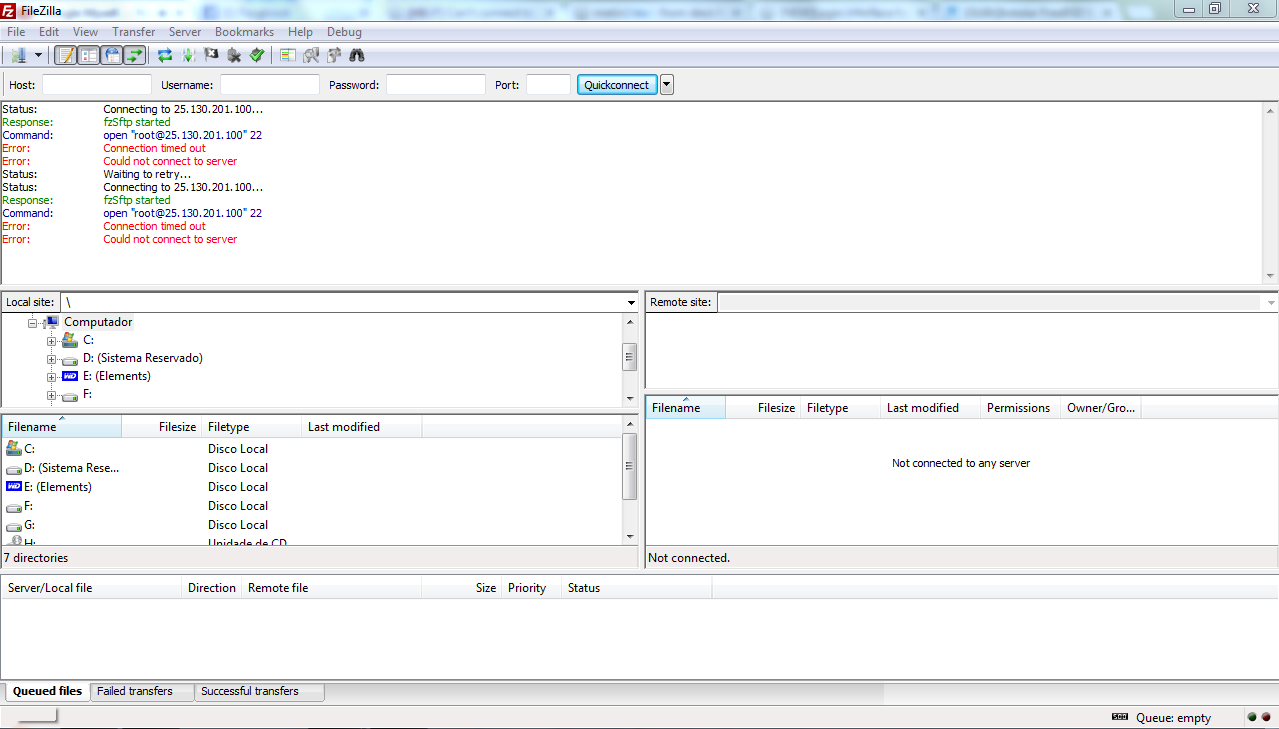Image resolution: width=1279 pixels, height=729 pixels.
Task: Open Quickconnect history dropdown
Action: [x=667, y=85]
